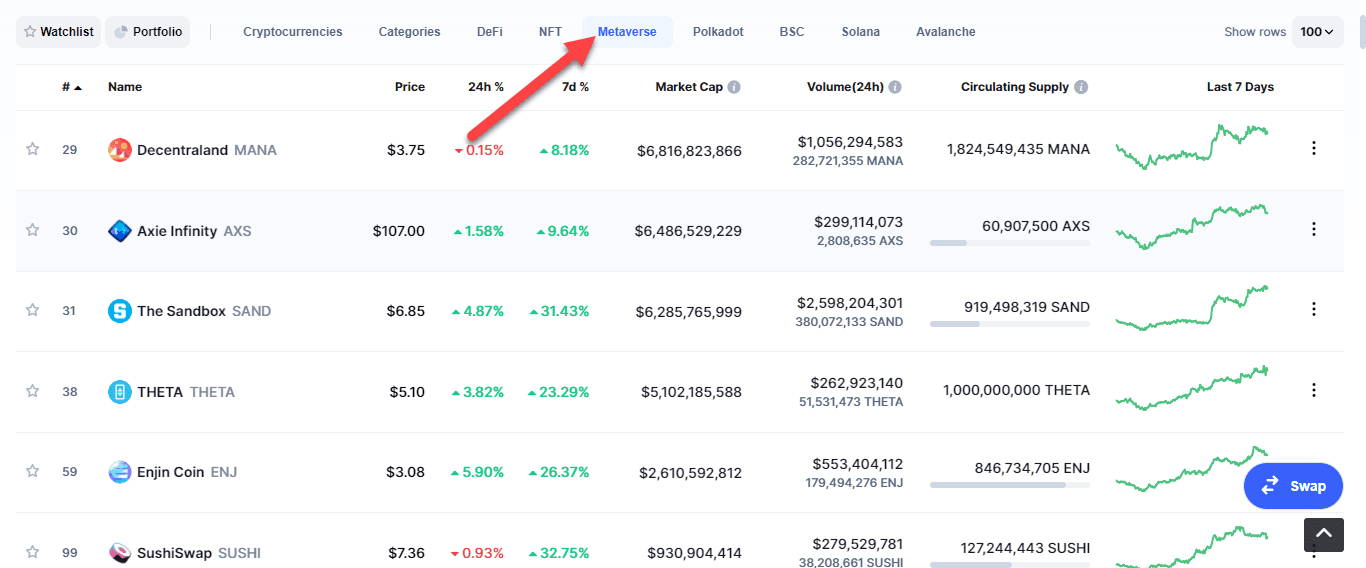The image size is (1366, 568).
Task: Open the THETA logo icon
Action: [x=120, y=392]
